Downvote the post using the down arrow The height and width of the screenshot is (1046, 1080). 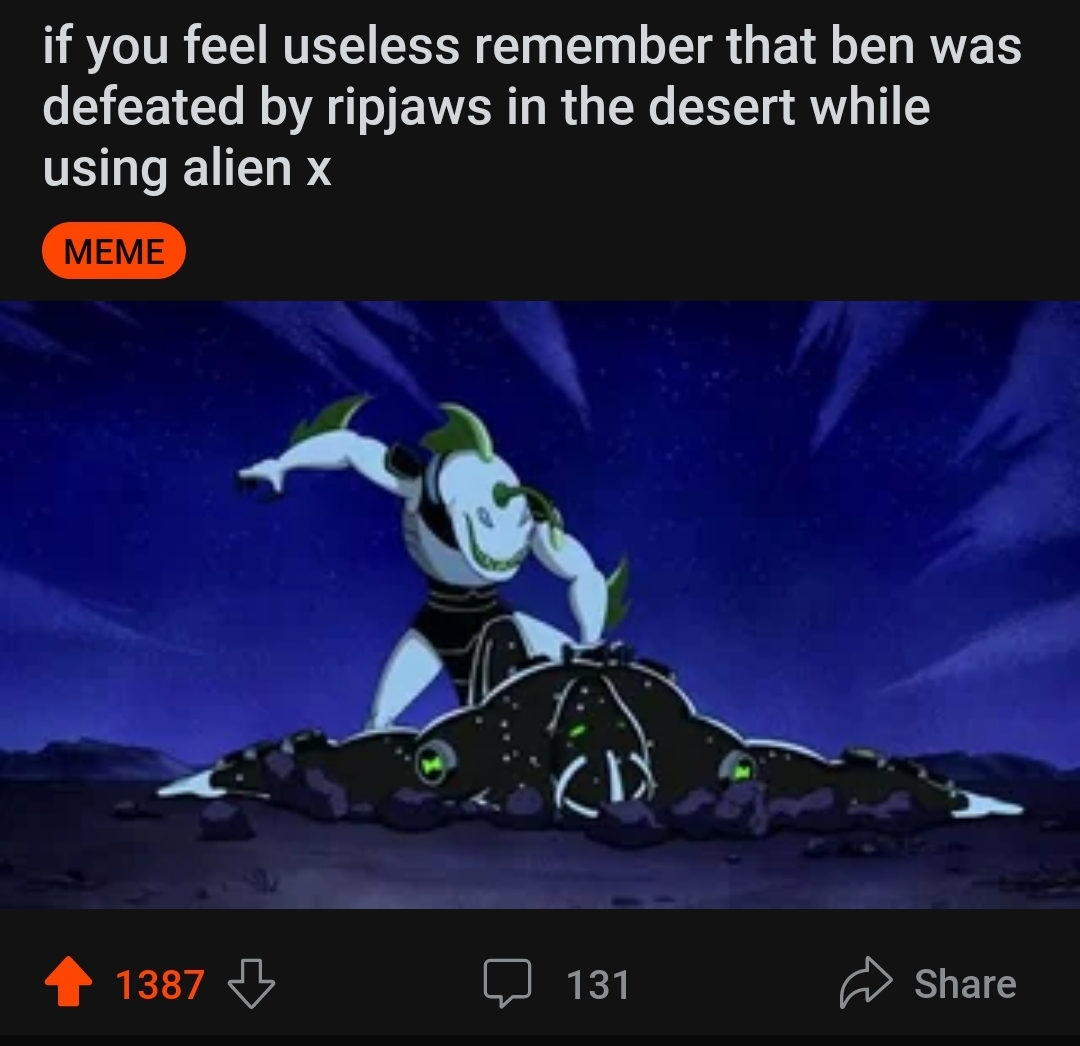[x=251, y=983]
